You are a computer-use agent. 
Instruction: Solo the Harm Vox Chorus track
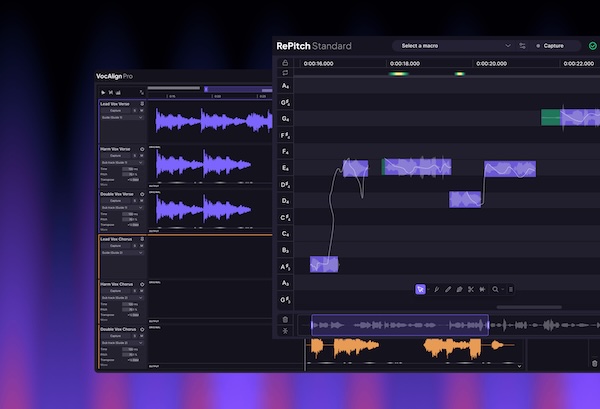(x=135, y=291)
